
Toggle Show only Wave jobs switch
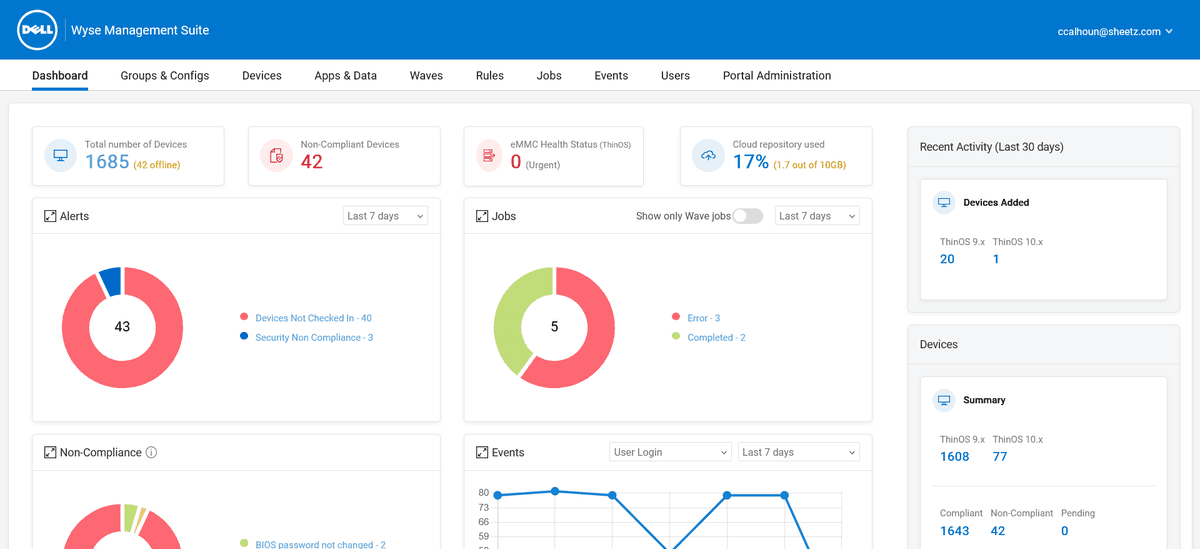[747, 216]
